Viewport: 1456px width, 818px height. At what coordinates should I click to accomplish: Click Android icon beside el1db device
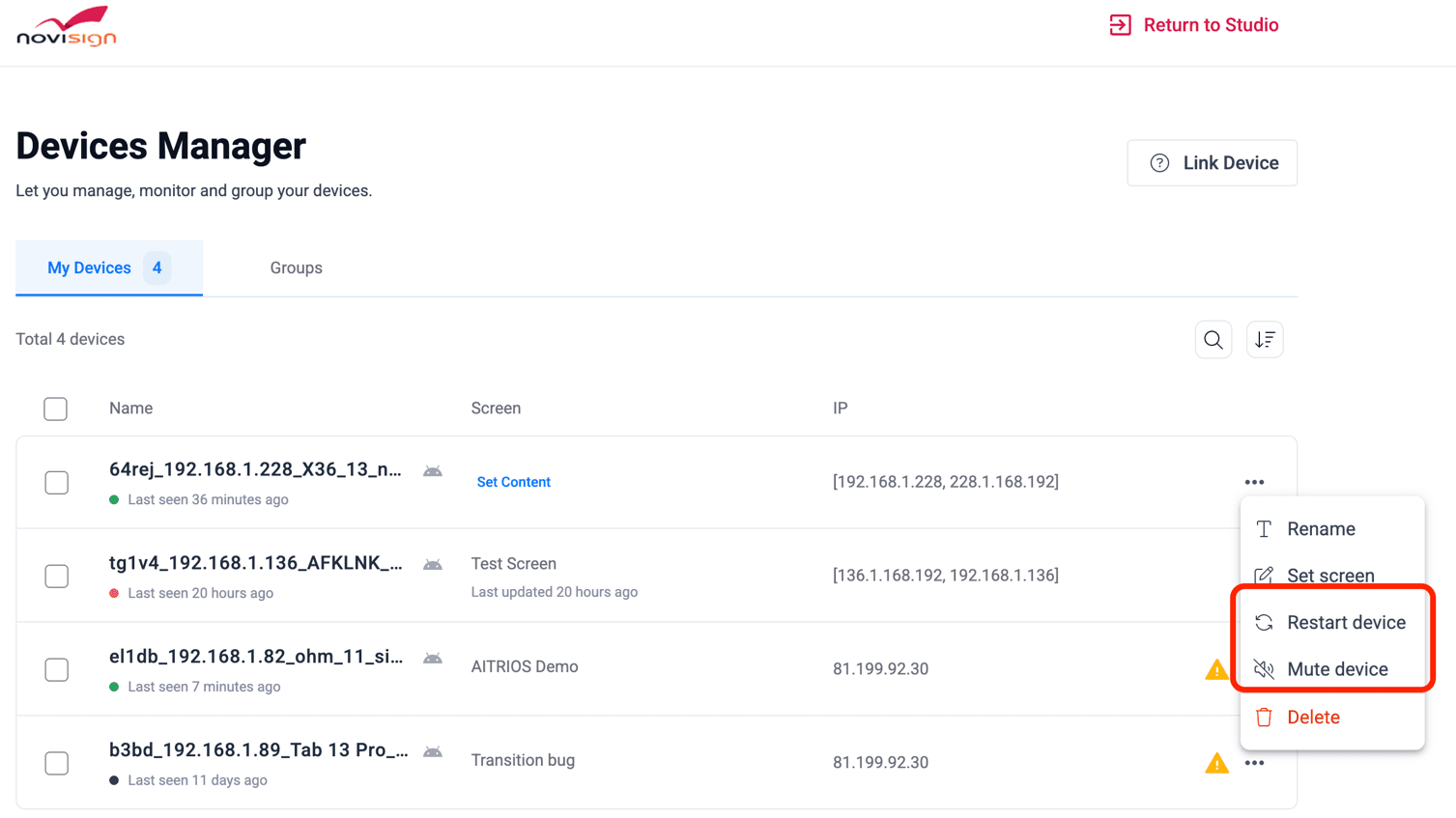click(433, 659)
